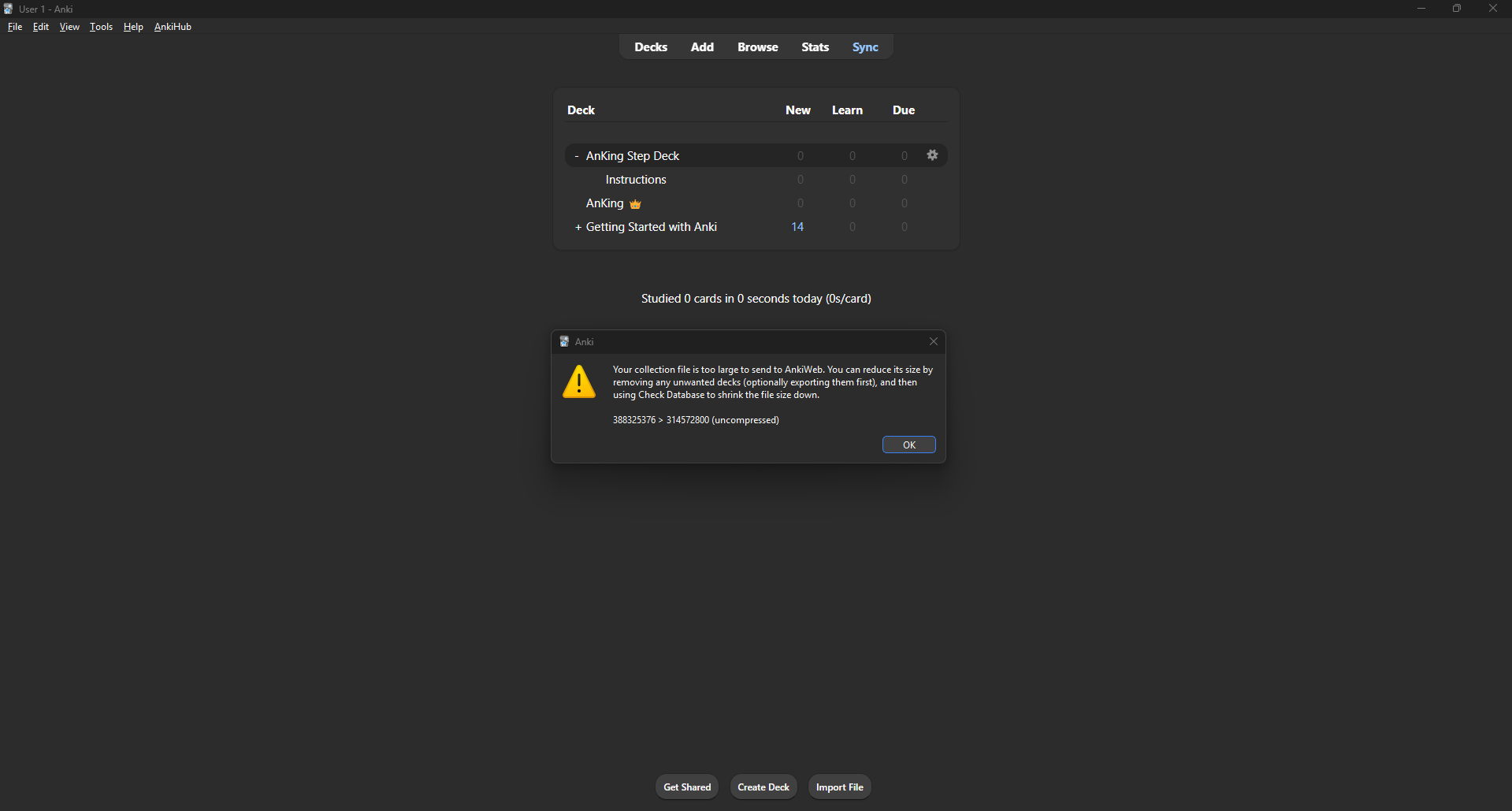Image resolution: width=1512 pixels, height=811 pixels.
Task: Restore down the Anki main window
Action: click(x=1457, y=9)
